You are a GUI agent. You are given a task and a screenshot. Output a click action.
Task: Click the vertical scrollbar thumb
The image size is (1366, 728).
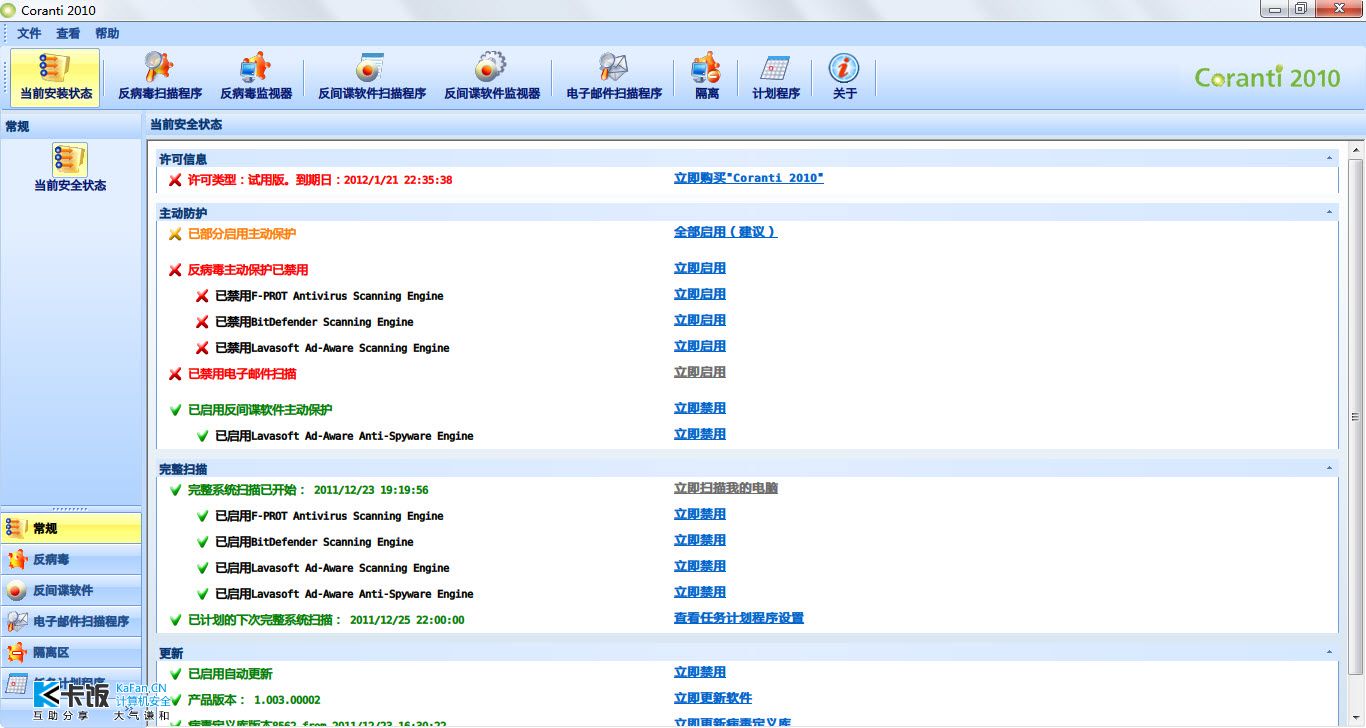pos(1356,416)
